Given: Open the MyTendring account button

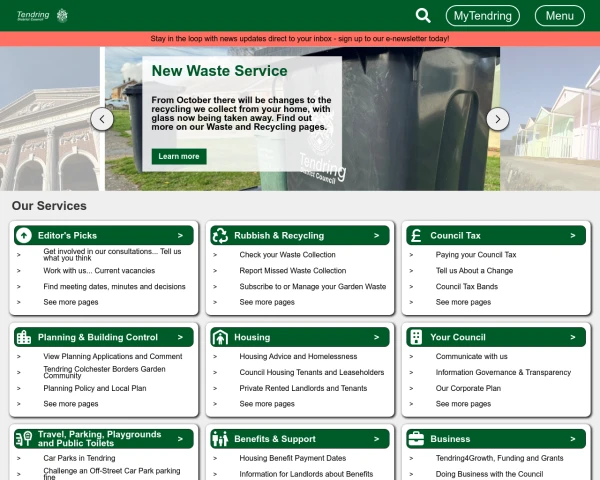Looking at the screenshot, I should tap(483, 16).
